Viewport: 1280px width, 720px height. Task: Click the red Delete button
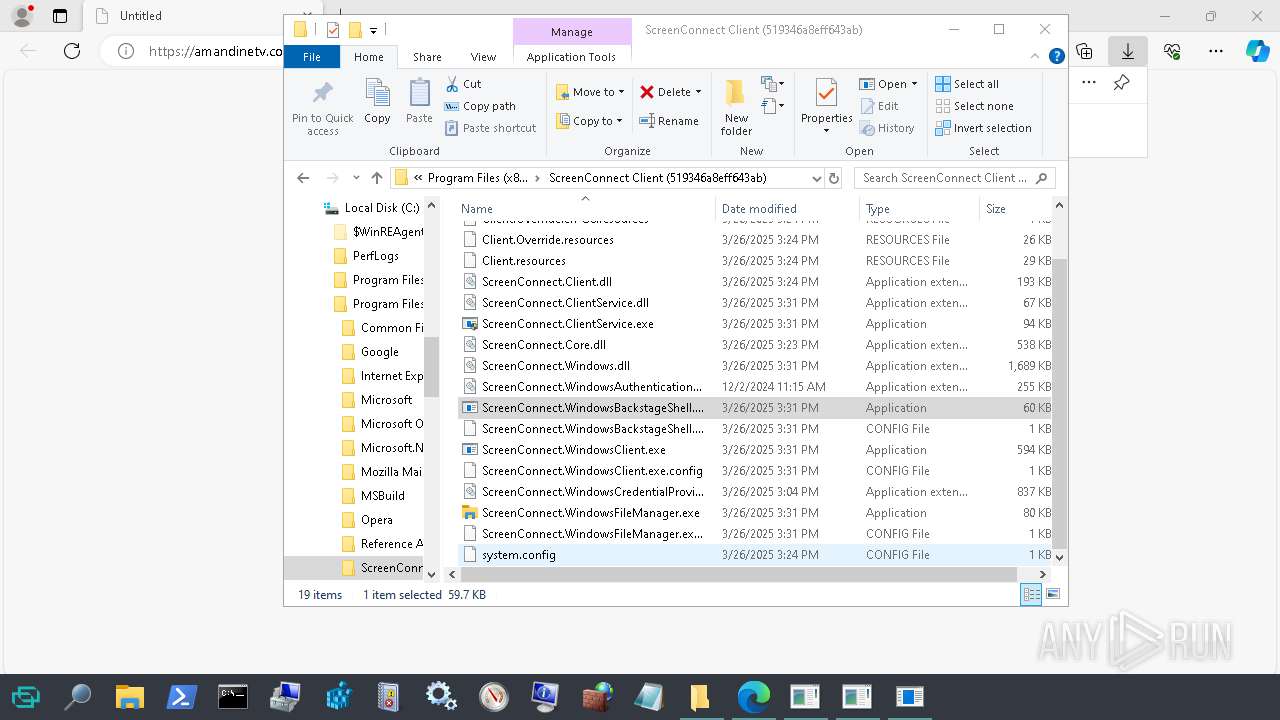coord(670,92)
